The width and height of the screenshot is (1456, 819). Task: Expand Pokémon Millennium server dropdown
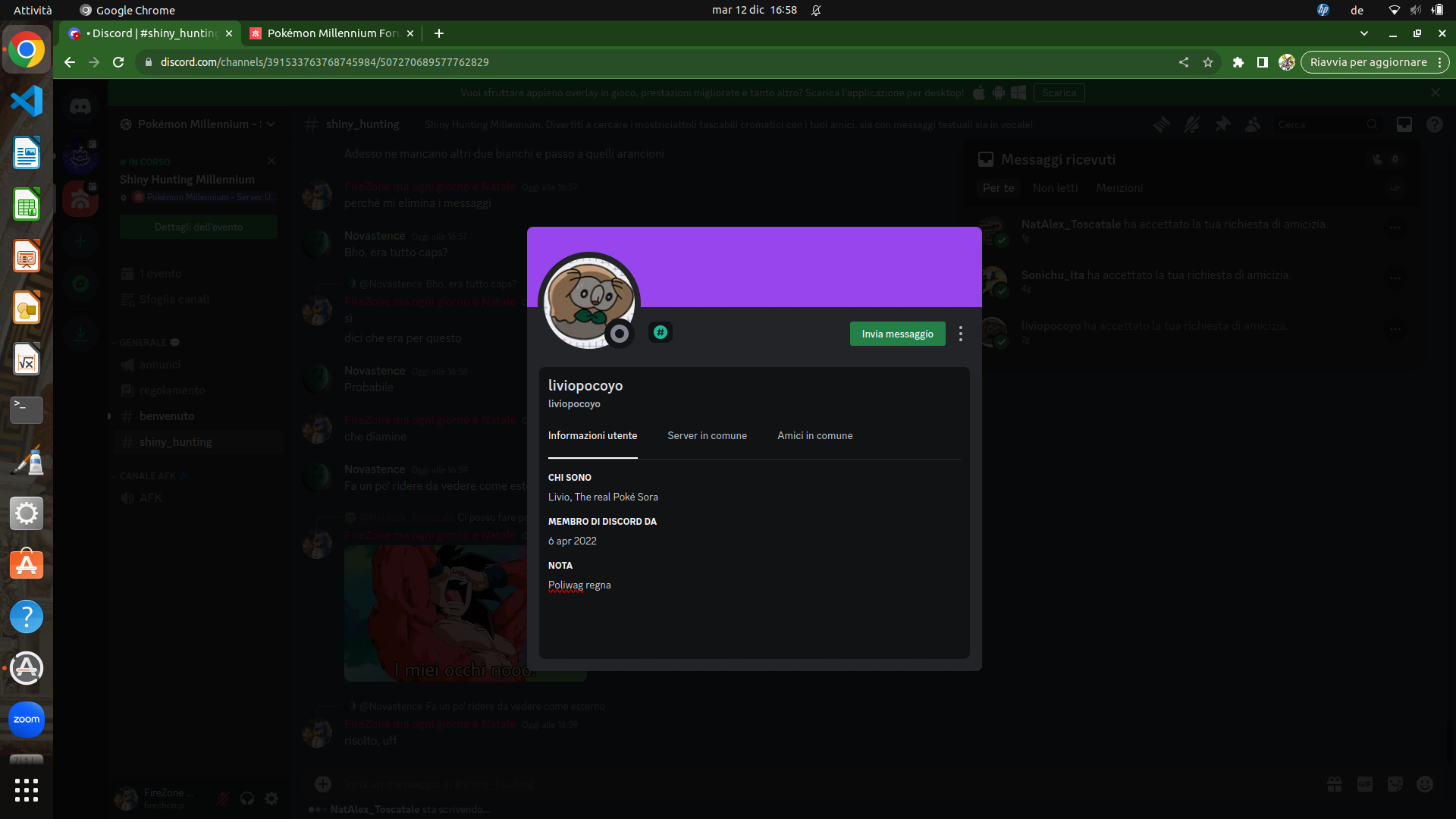tap(271, 124)
